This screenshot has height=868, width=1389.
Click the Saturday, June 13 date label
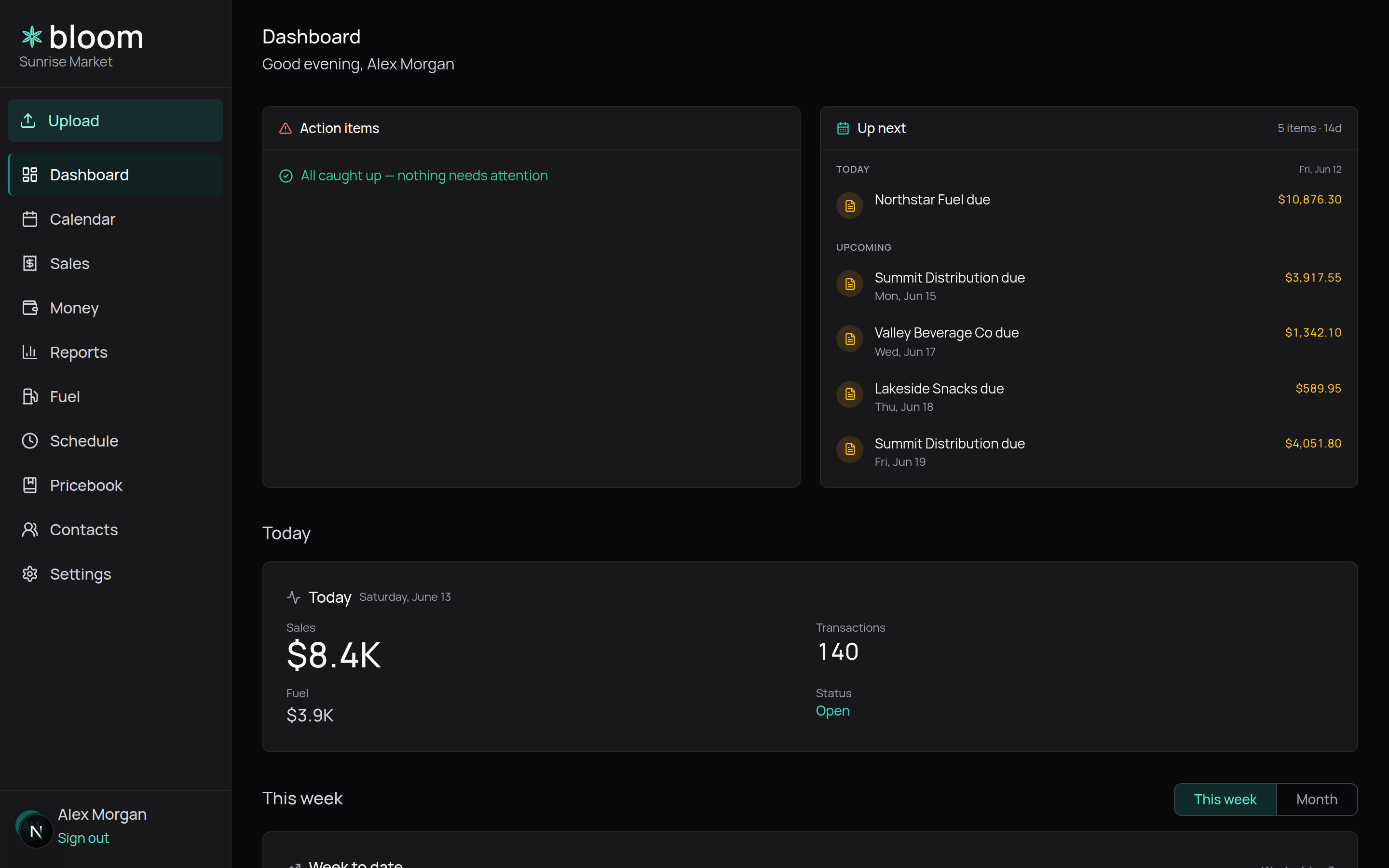pyautogui.click(x=405, y=597)
